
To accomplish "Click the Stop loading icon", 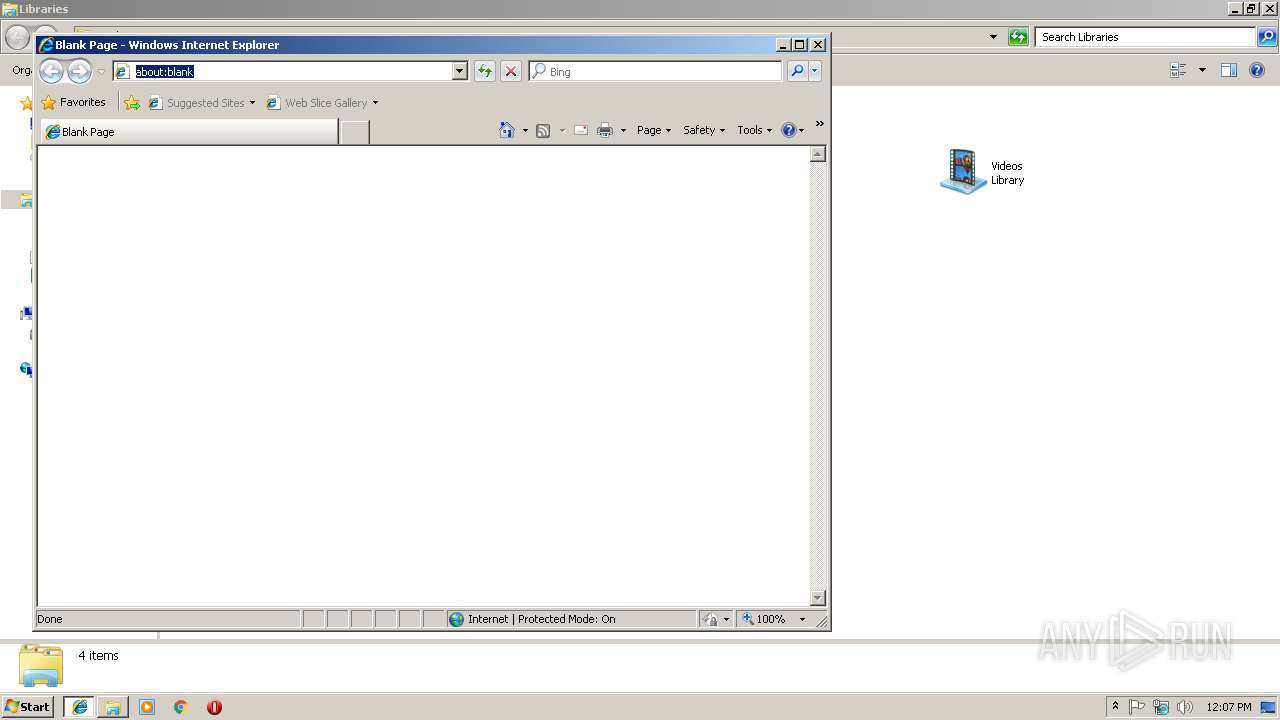I will point(511,71).
